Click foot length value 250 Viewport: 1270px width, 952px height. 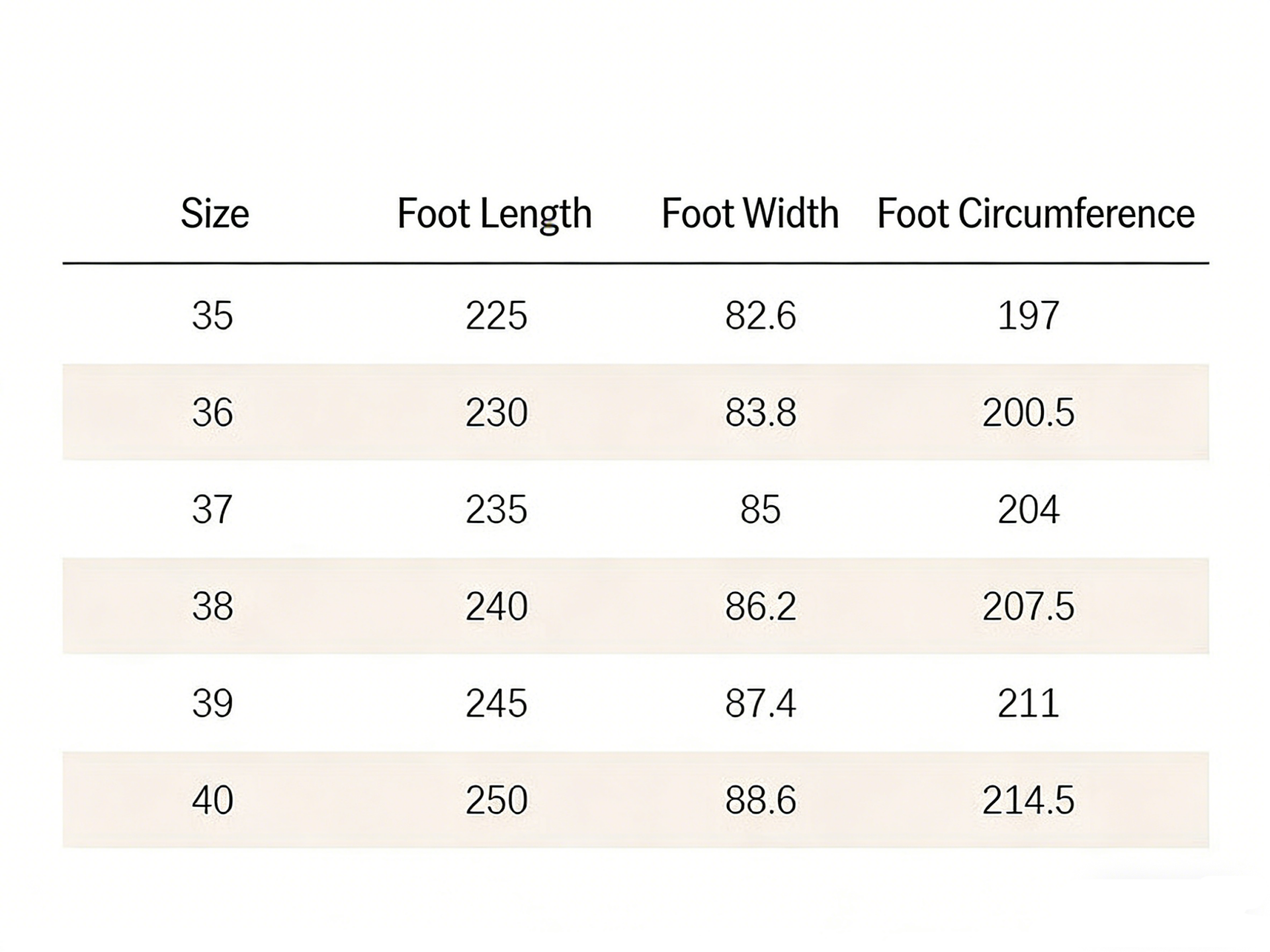[496, 800]
